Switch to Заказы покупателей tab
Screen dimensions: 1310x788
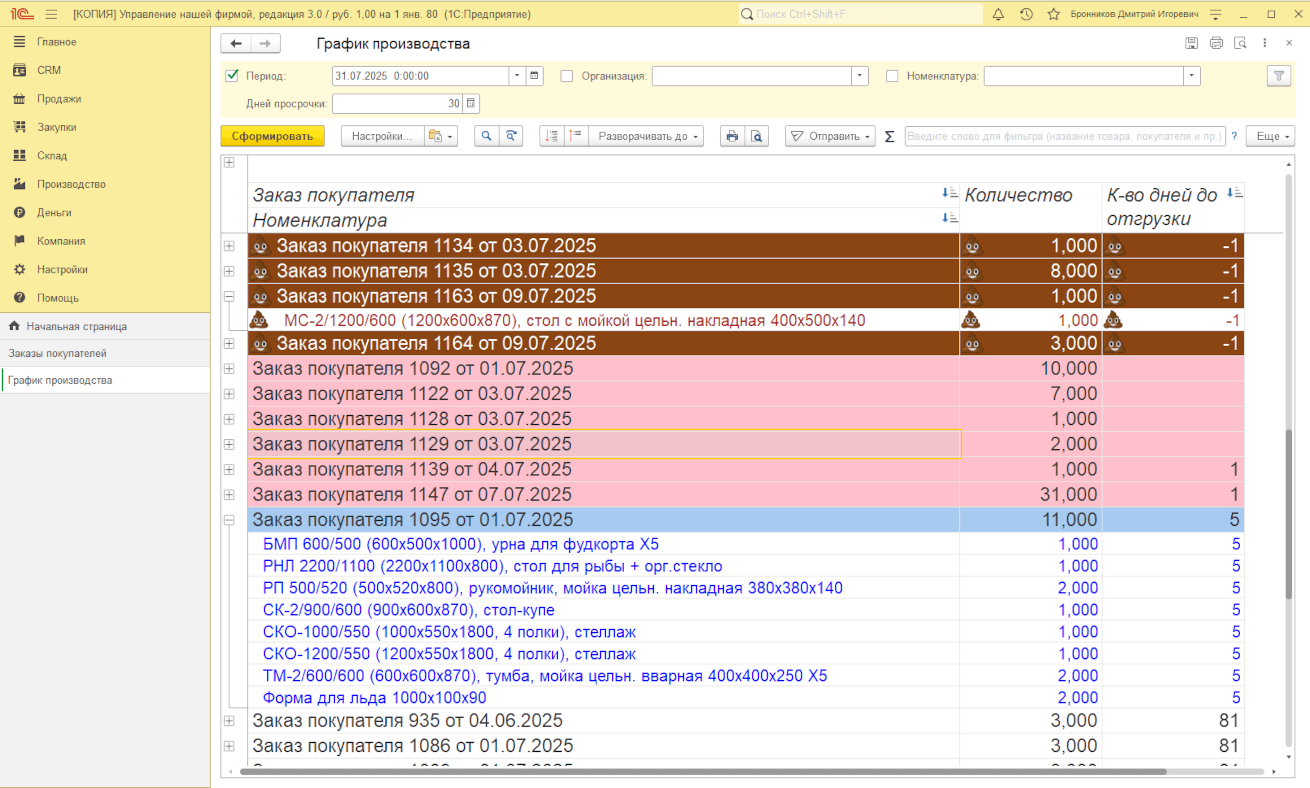tap(58, 353)
